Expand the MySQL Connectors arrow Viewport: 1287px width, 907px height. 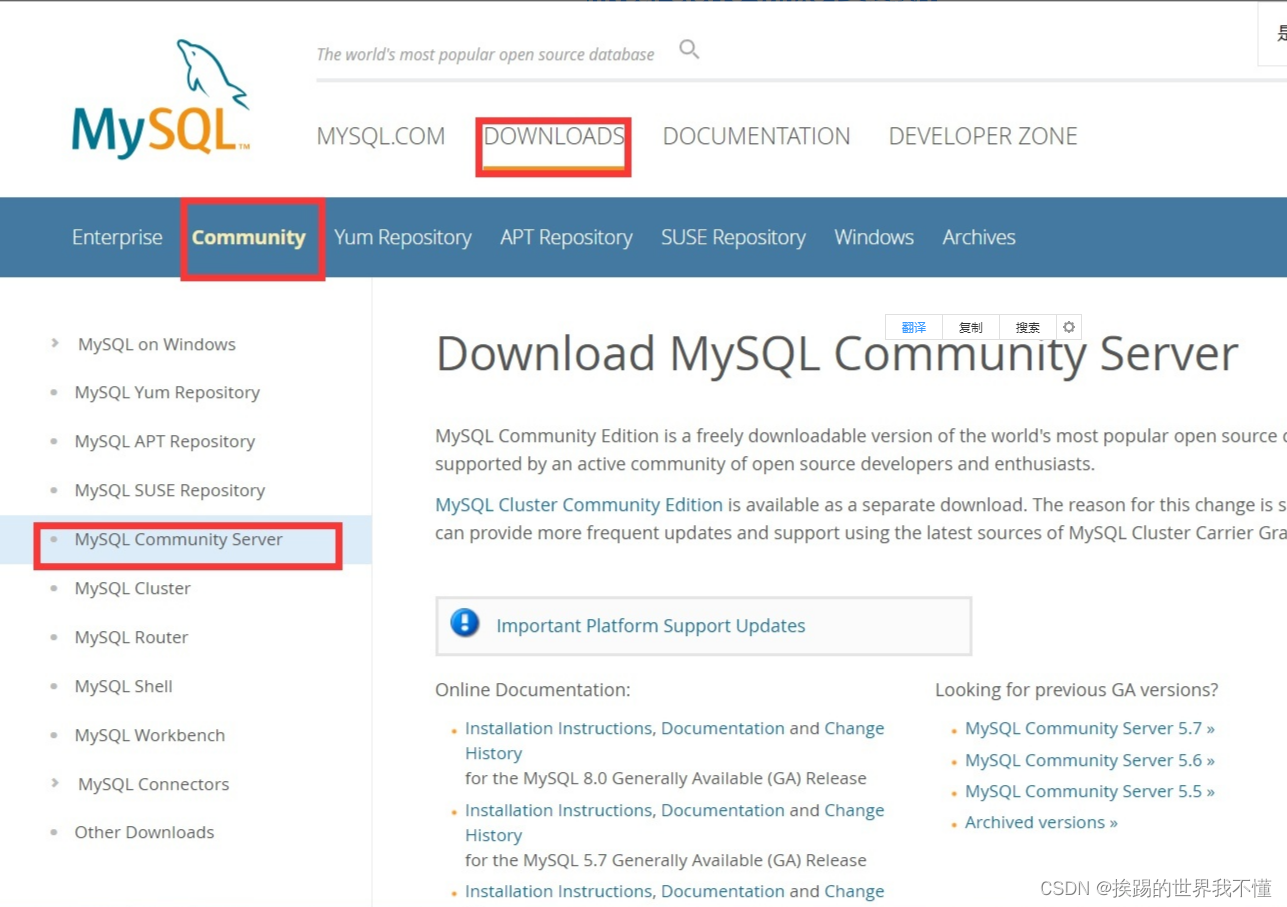click(x=55, y=783)
